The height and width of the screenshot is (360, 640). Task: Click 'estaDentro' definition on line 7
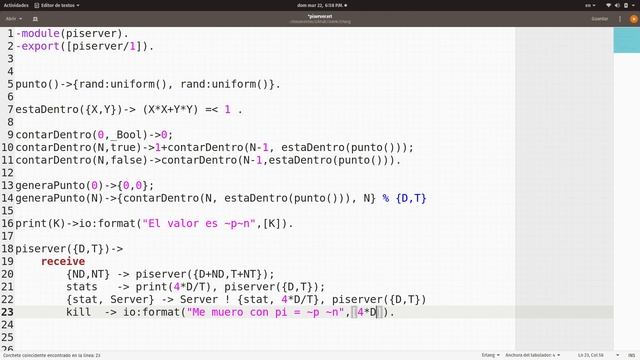coord(47,109)
